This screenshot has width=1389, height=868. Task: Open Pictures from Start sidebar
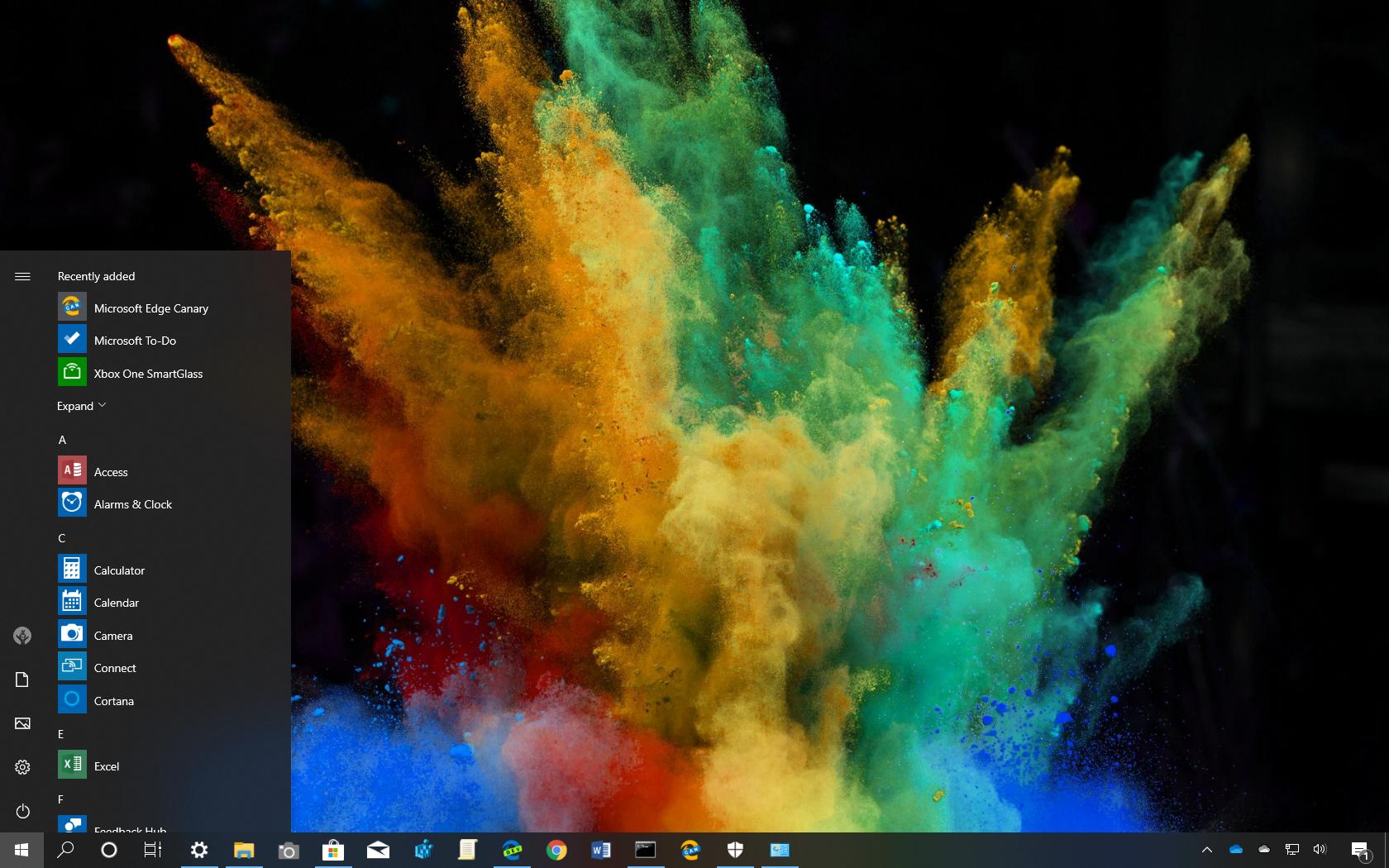coord(22,723)
